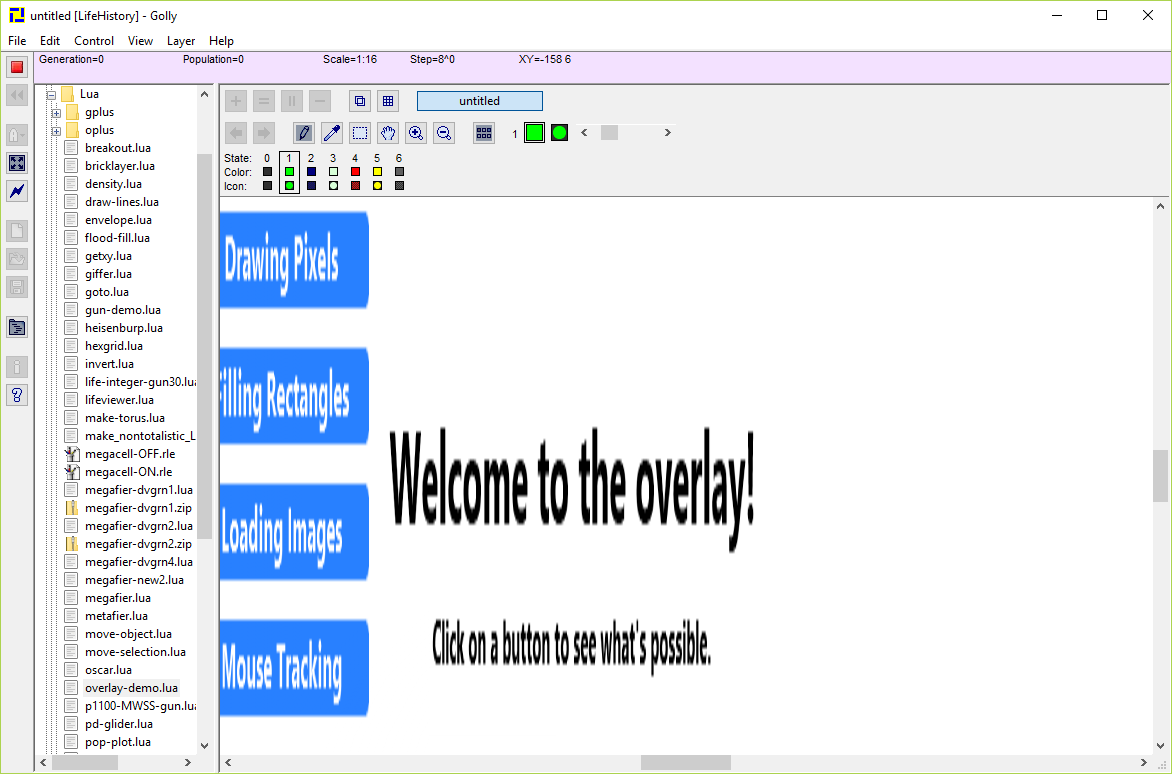Screen dimensions: 1172x774
Task: Click the Loading Images button
Action: click(x=294, y=532)
